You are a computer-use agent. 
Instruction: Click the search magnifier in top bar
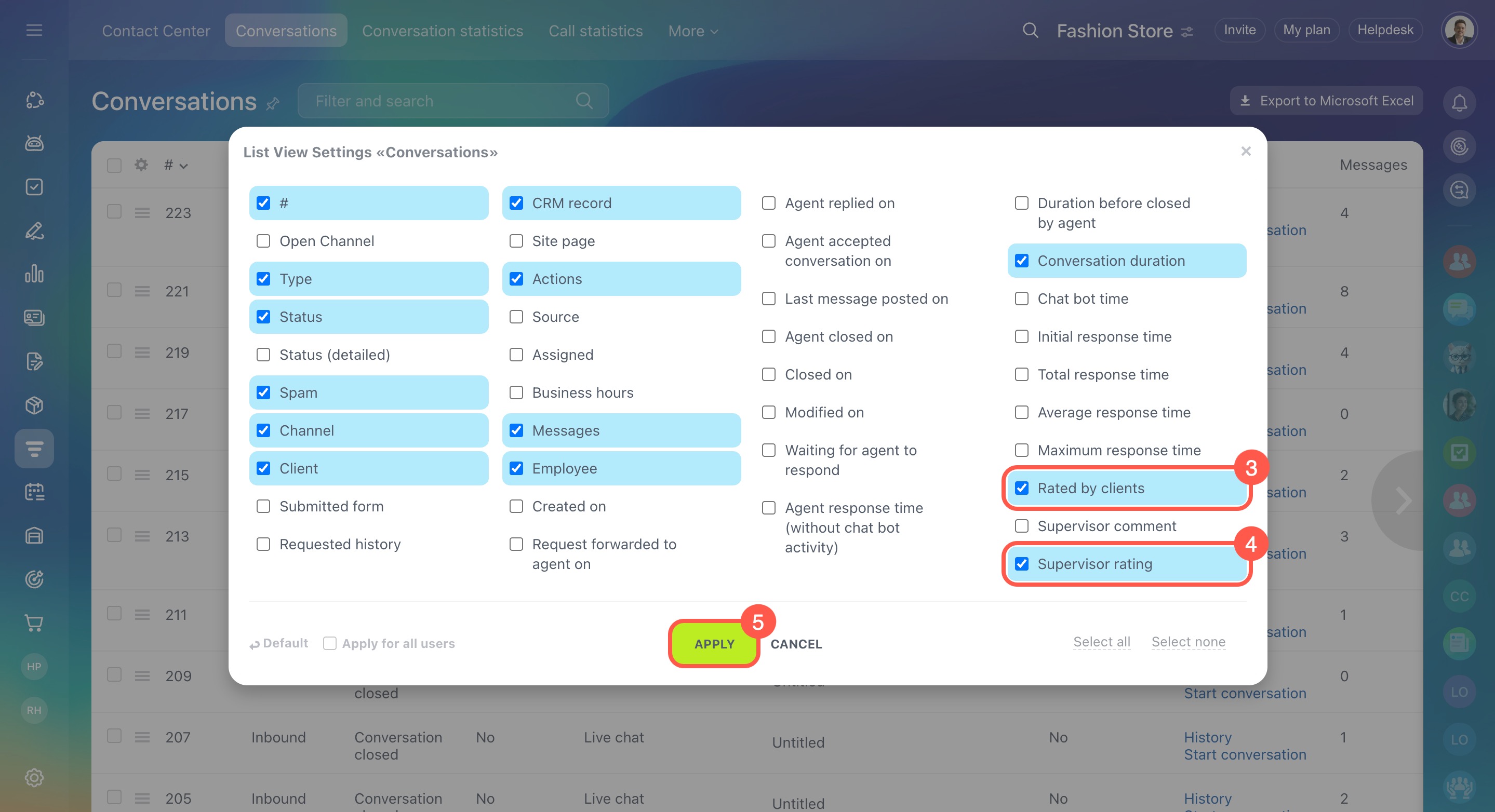tap(1030, 30)
